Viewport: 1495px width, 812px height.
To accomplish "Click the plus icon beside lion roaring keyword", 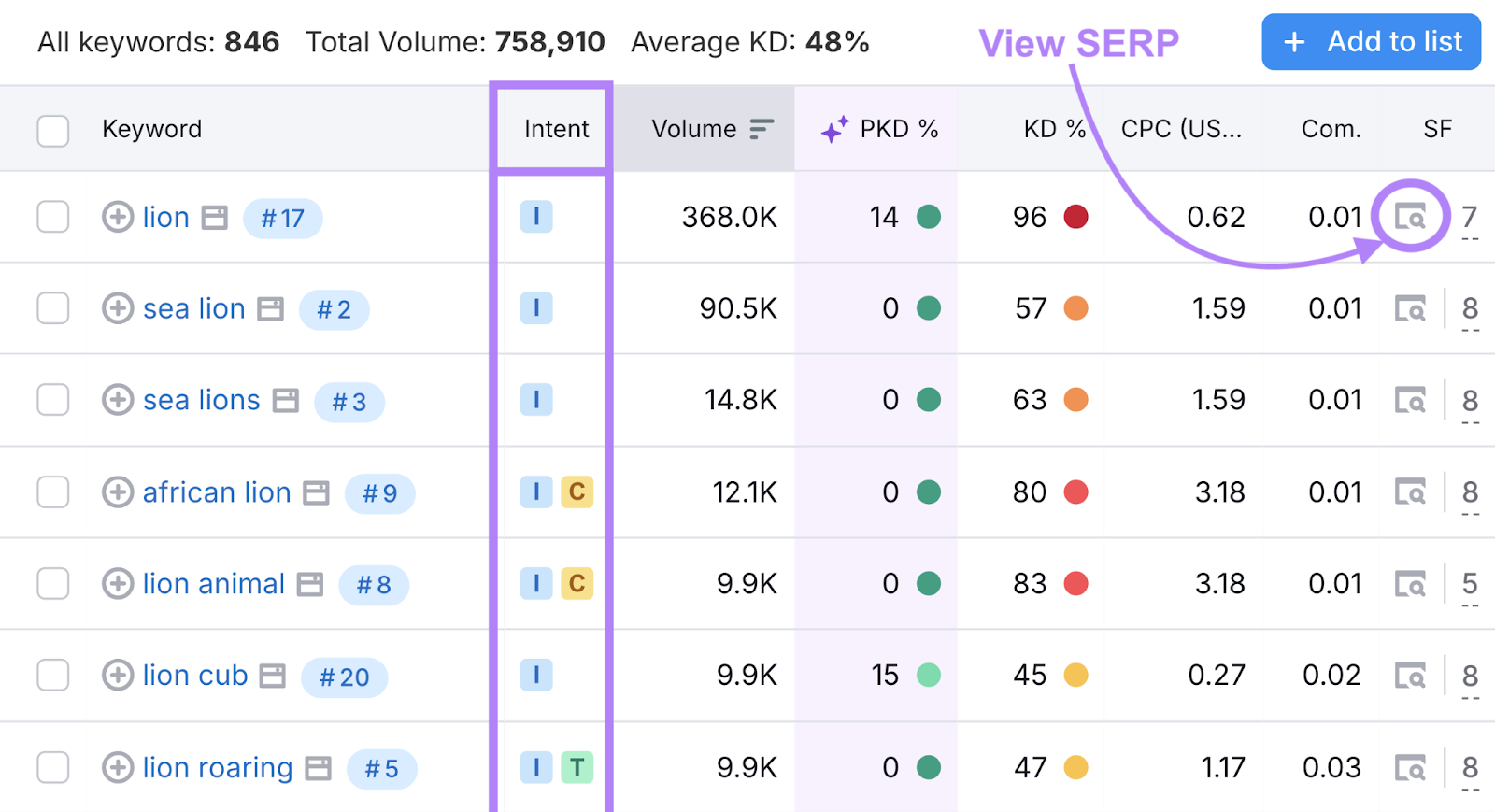I will [117, 767].
